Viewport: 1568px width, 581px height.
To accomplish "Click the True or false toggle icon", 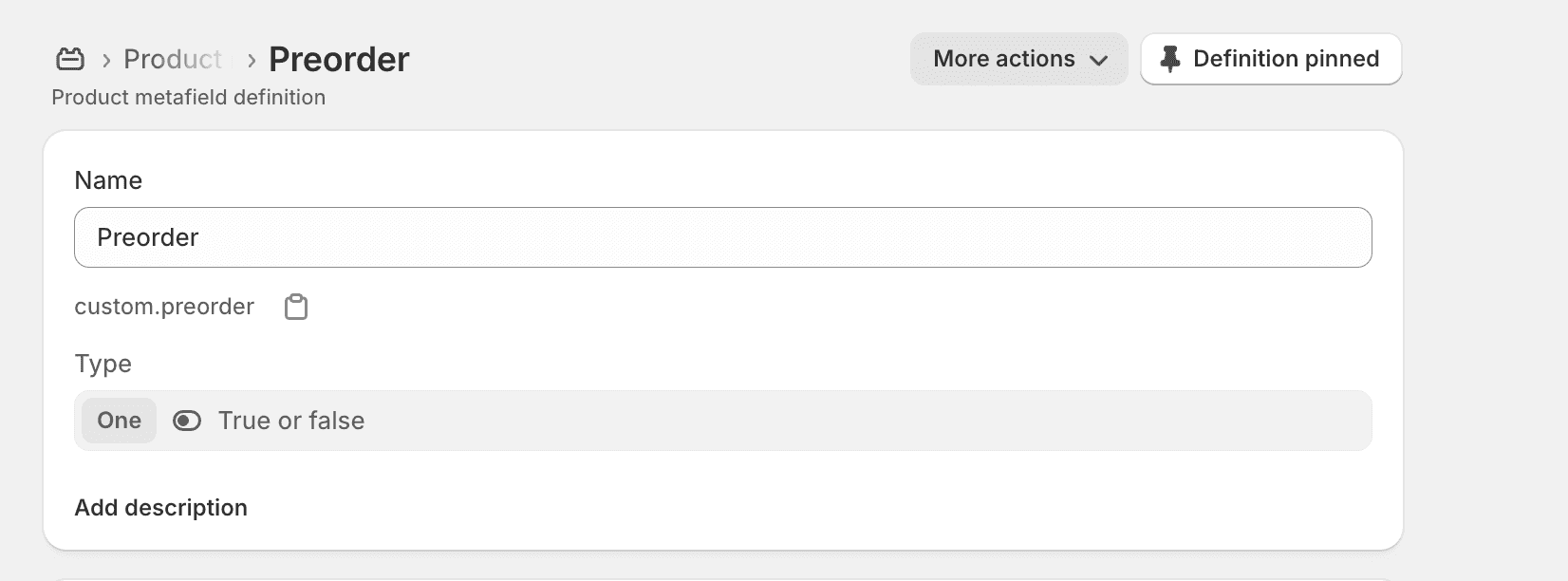I will tap(187, 421).
